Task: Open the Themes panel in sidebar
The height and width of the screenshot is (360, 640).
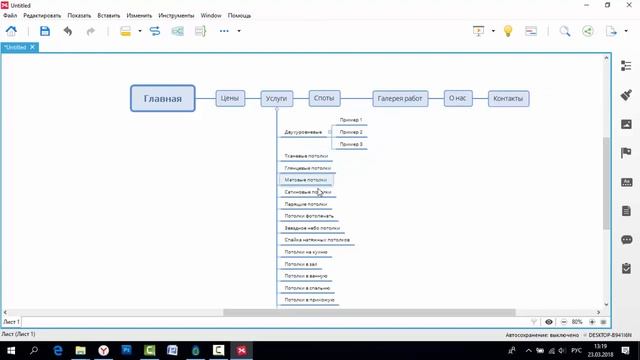Action: pos(626,182)
